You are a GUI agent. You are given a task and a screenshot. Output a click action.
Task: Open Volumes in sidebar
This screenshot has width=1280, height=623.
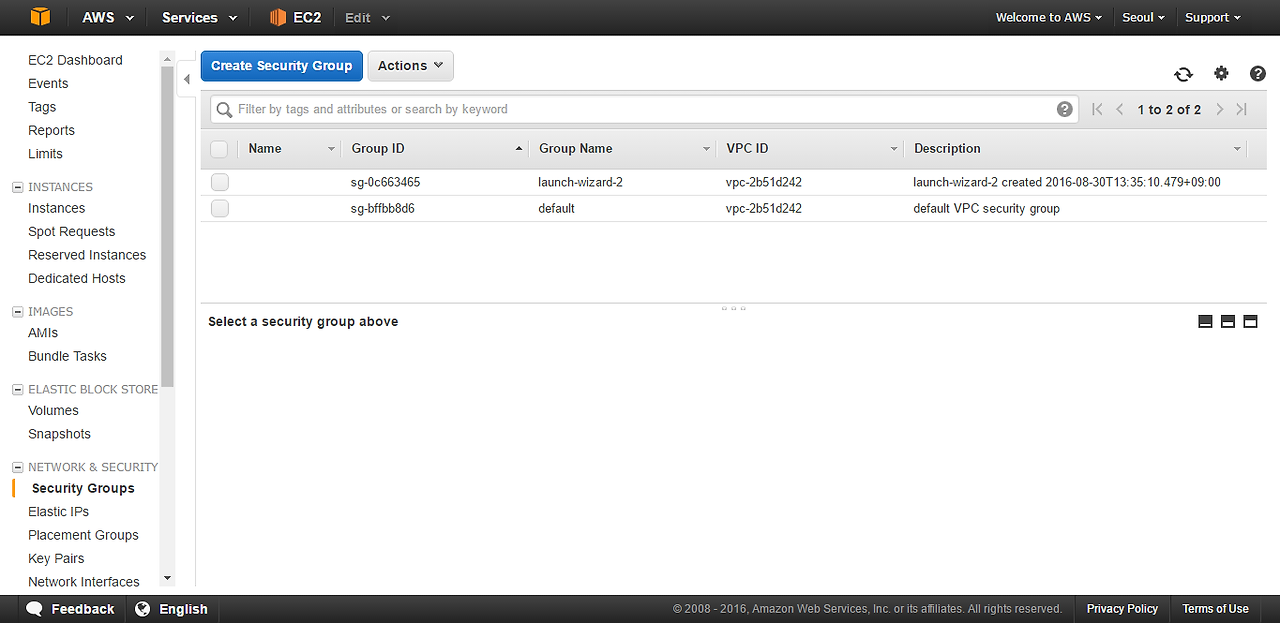click(x=53, y=411)
